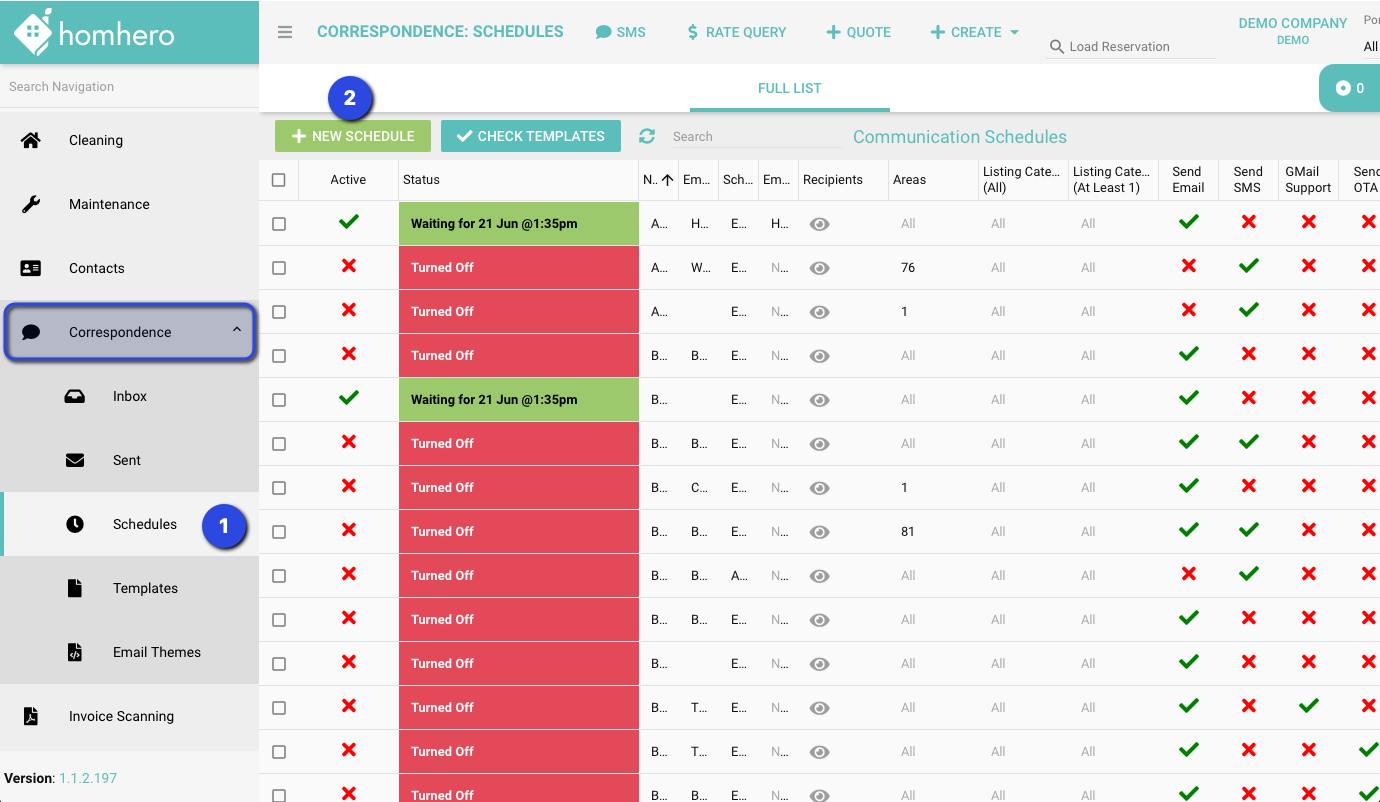The width and height of the screenshot is (1380, 802).
Task: Click the hamburger menu icon
Action: 285,32
